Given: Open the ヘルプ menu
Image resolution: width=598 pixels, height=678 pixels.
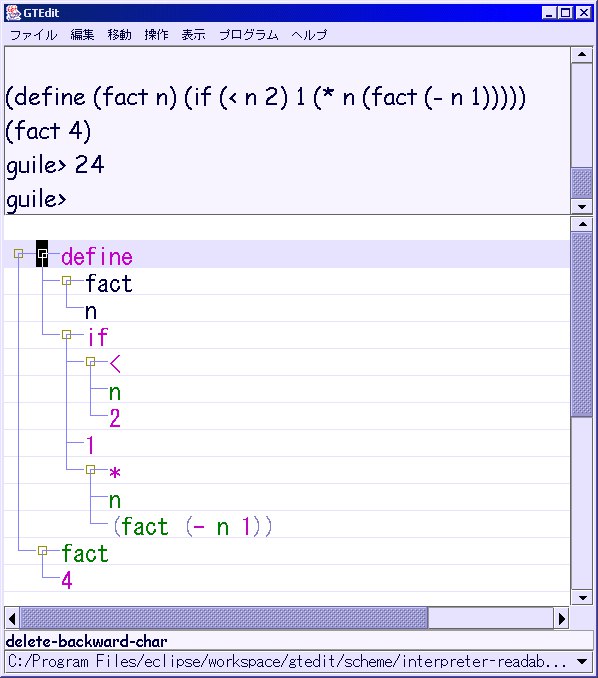Looking at the screenshot, I should point(309,35).
